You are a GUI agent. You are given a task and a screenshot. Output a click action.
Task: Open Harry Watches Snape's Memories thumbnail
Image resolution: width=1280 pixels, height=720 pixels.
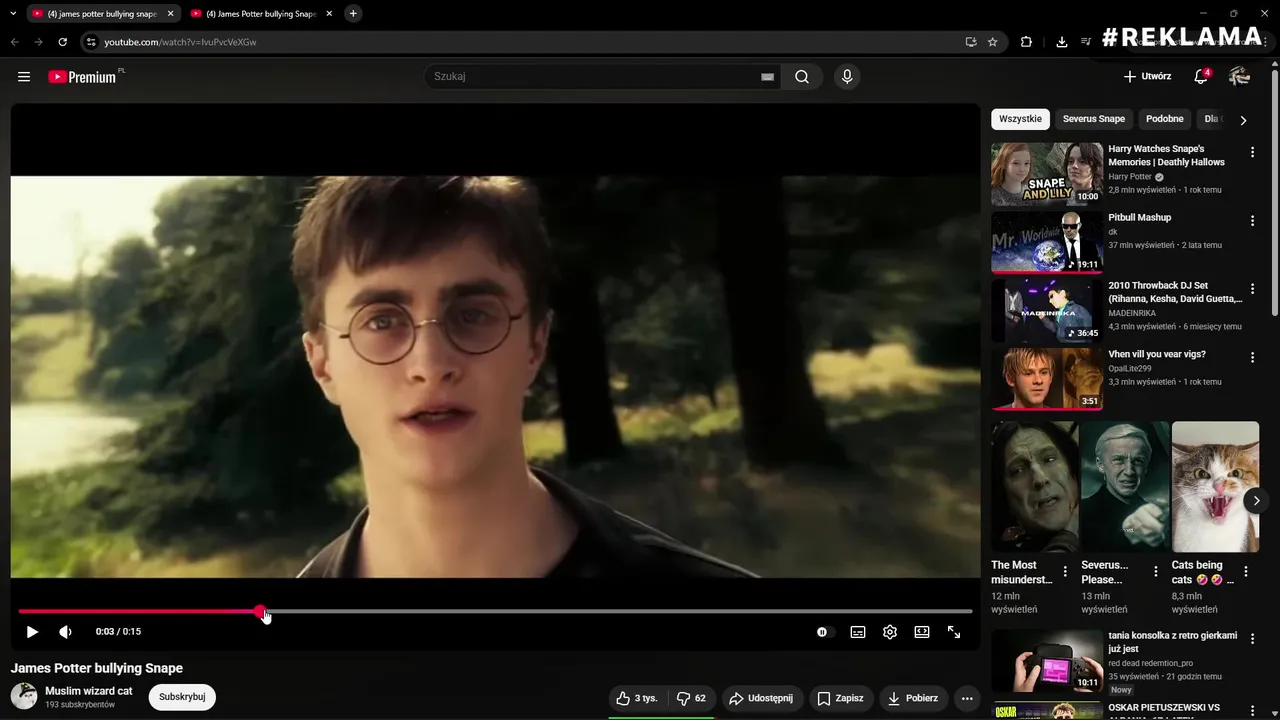pyautogui.click(x=1047, y=174)
